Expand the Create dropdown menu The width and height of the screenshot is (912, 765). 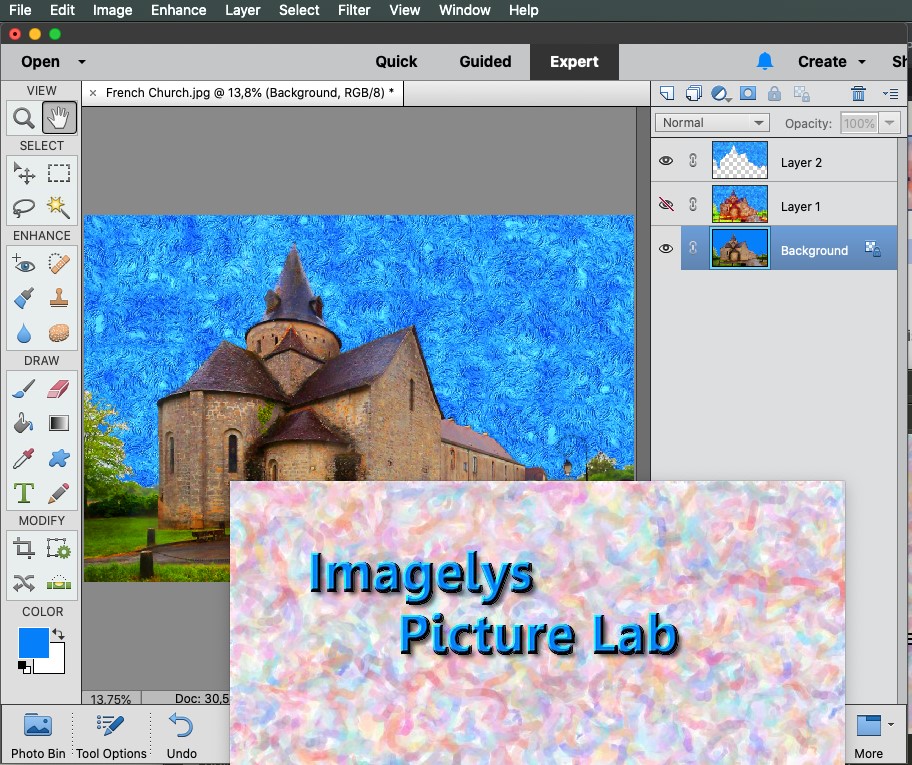pyautogui.click(x=862, y=62)
